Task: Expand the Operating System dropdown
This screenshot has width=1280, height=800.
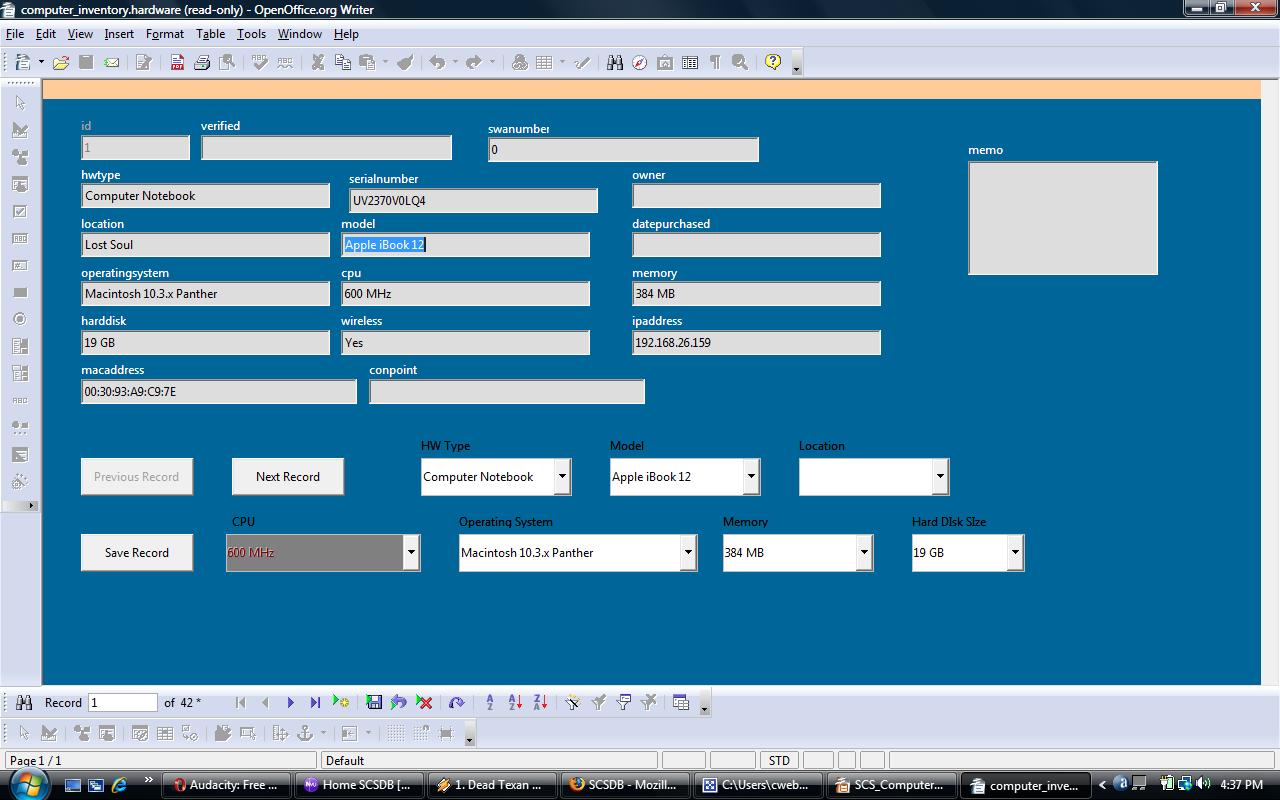Action: [688, 553]
